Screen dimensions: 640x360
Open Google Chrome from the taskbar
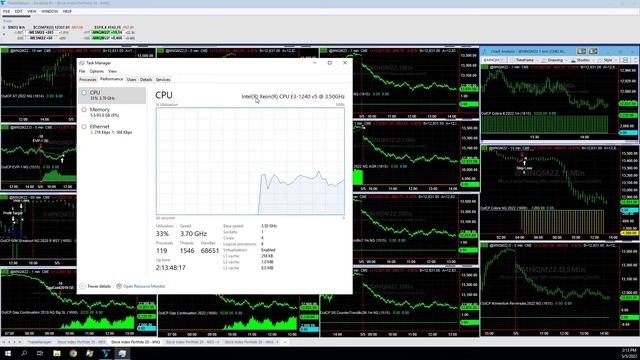coord(73,353)
